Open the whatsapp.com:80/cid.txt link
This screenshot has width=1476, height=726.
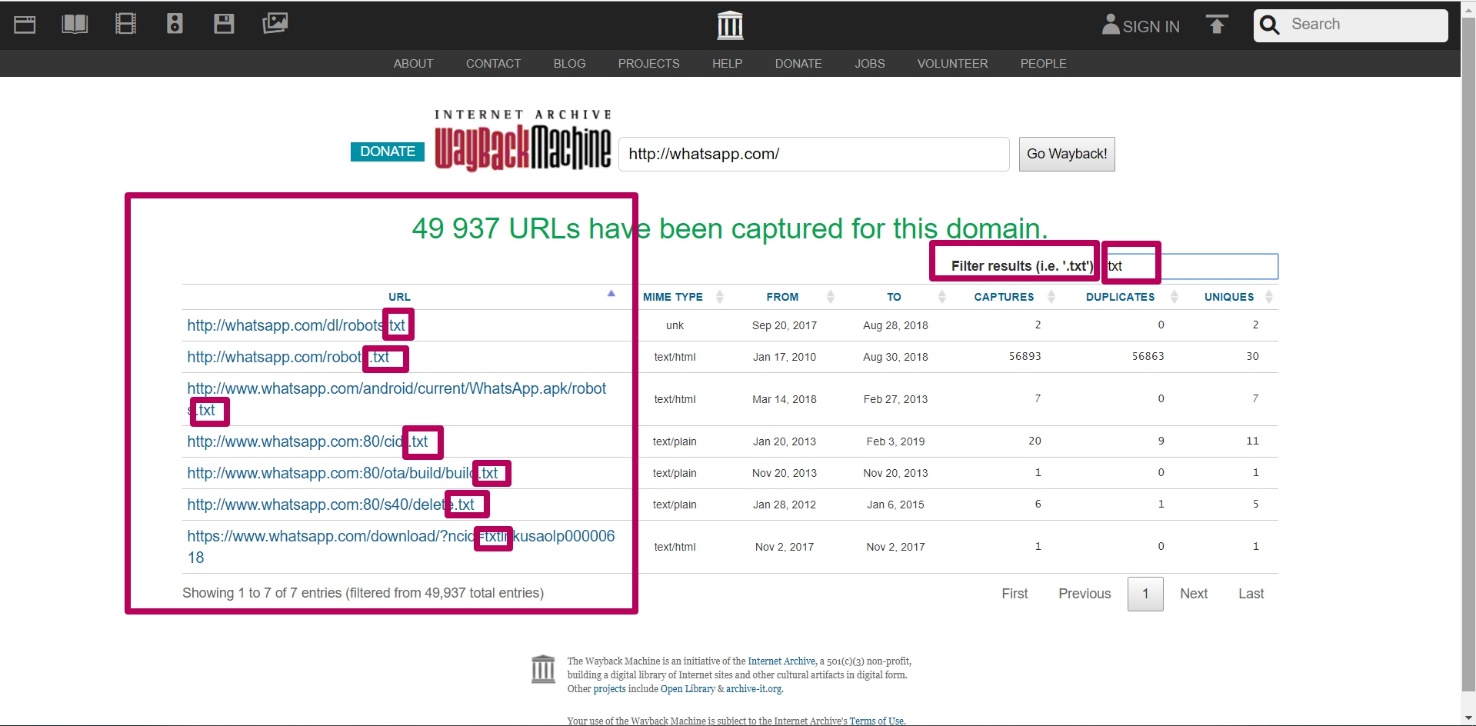point(308,441)
